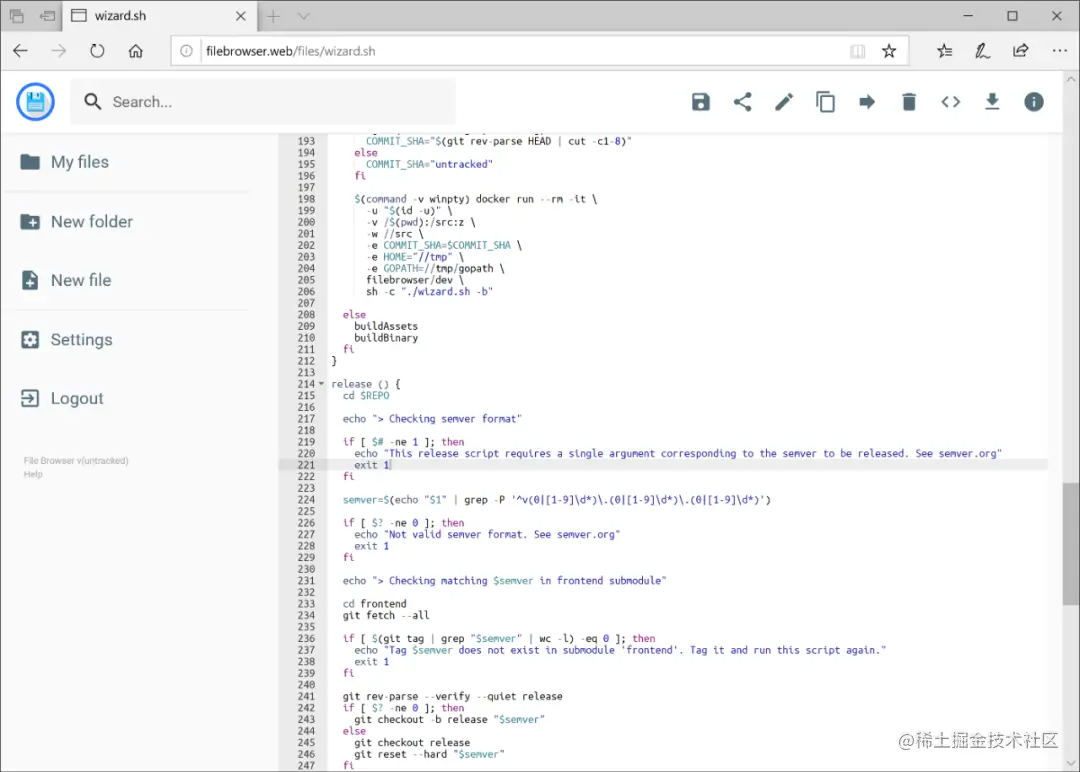1080x772 pixels.
Task: Click 'buildAssets' on line 209
Action: coord(386,326)
